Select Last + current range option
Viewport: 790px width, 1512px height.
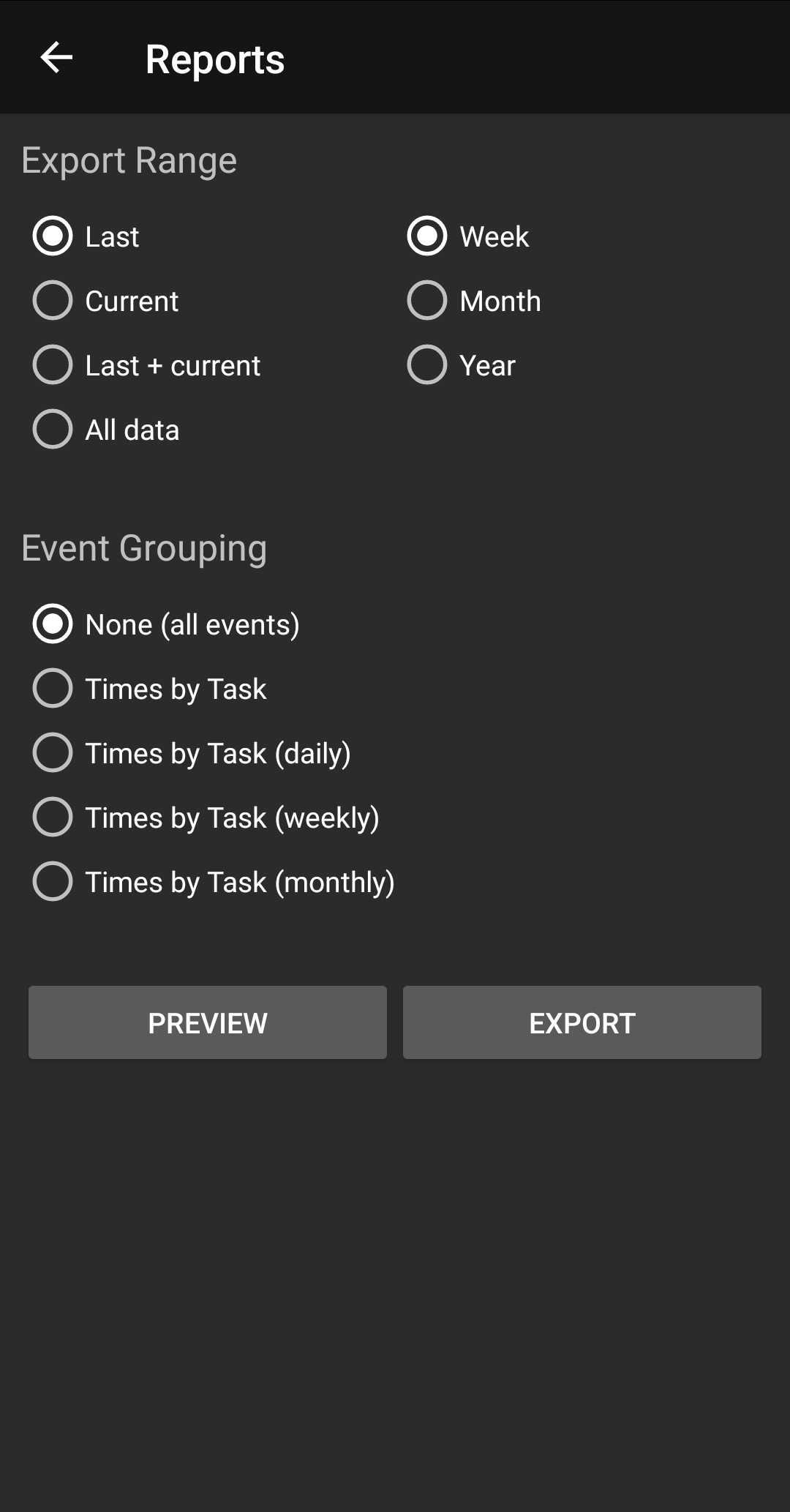click(x=53, y=365)
